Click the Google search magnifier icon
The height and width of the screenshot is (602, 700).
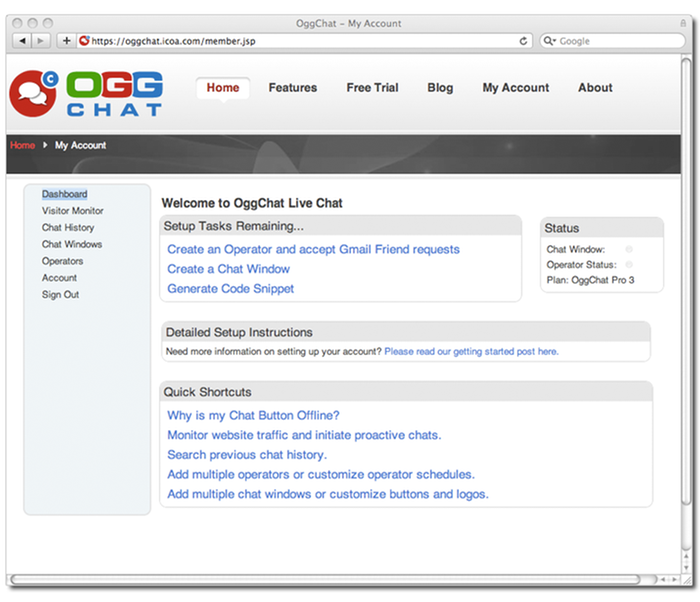pos(549,41)
